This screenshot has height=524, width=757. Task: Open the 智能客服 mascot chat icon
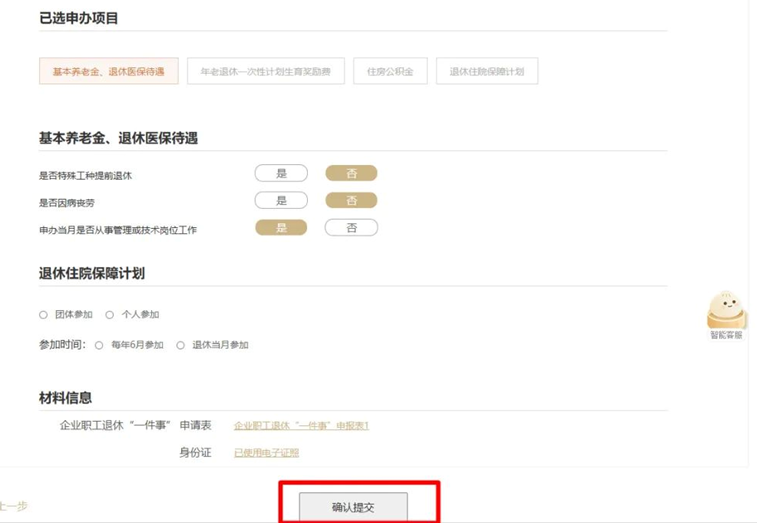tap(726, 309)
